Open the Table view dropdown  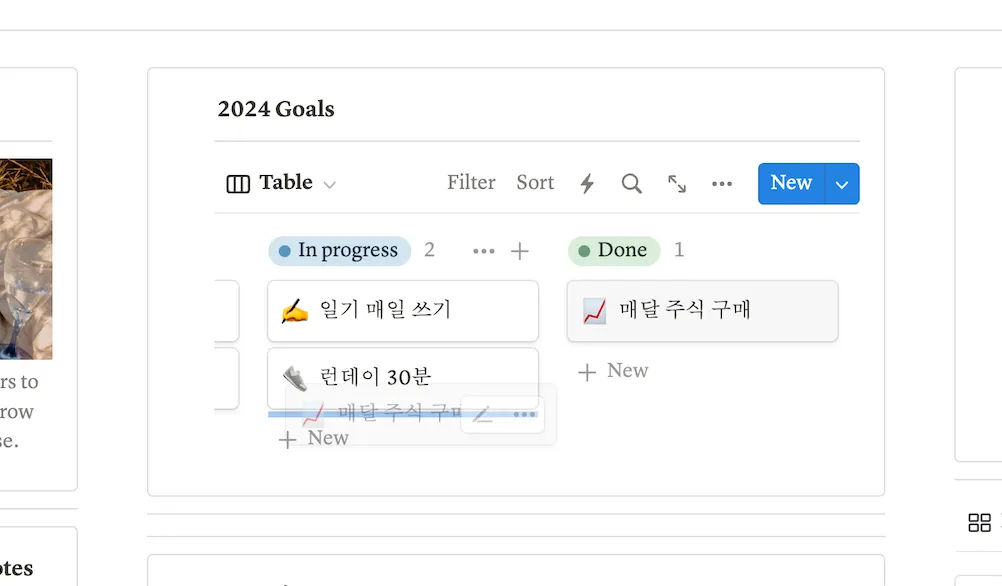coord(281,183)
